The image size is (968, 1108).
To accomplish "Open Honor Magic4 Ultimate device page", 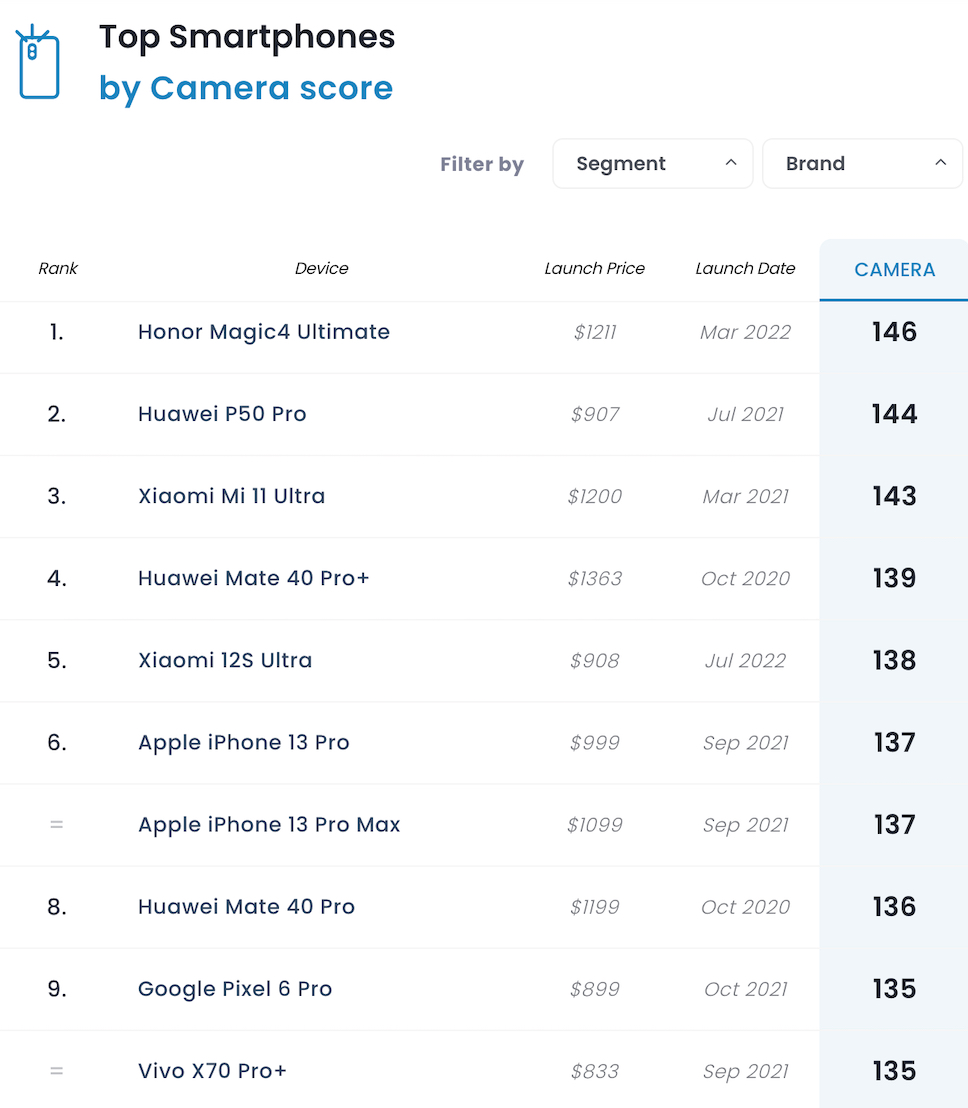I will (x=264, y=332).
